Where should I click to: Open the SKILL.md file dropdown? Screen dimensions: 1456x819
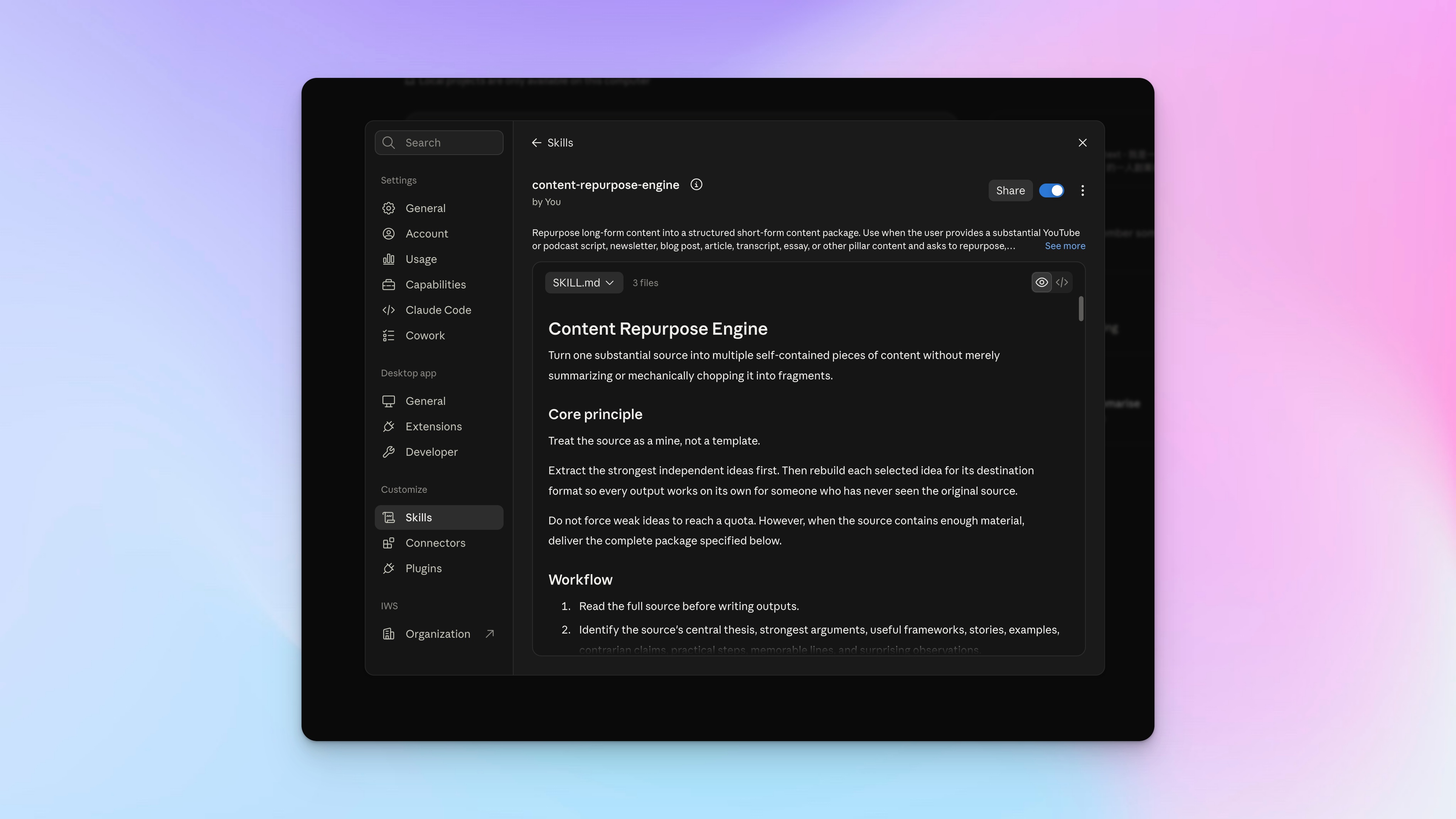pyautogui.click(x=584, y=283)
